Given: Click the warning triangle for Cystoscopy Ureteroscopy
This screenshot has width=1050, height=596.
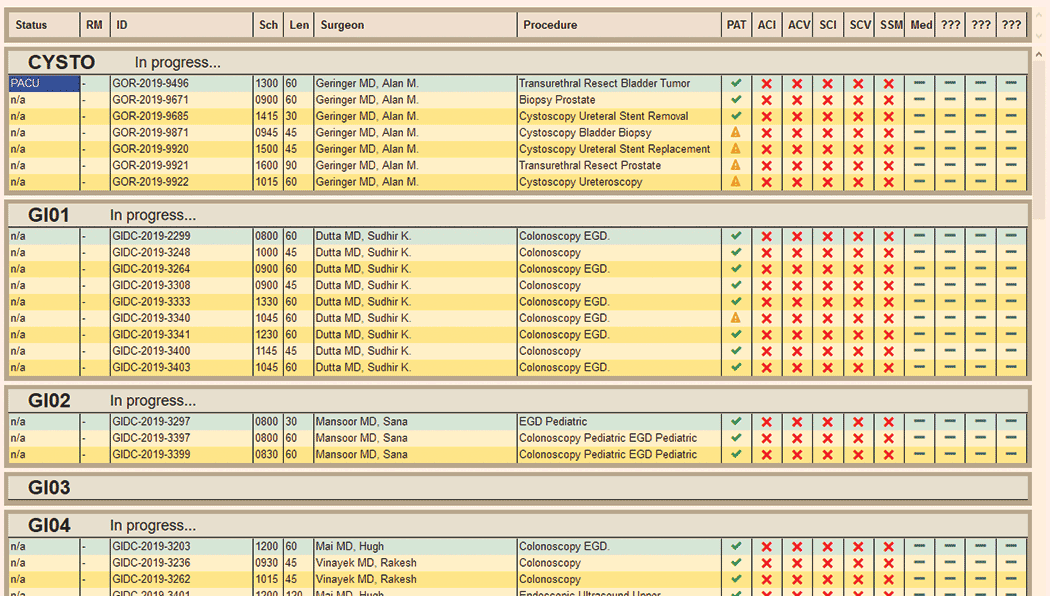Looking at the screenshot, I should coord(737,181).
